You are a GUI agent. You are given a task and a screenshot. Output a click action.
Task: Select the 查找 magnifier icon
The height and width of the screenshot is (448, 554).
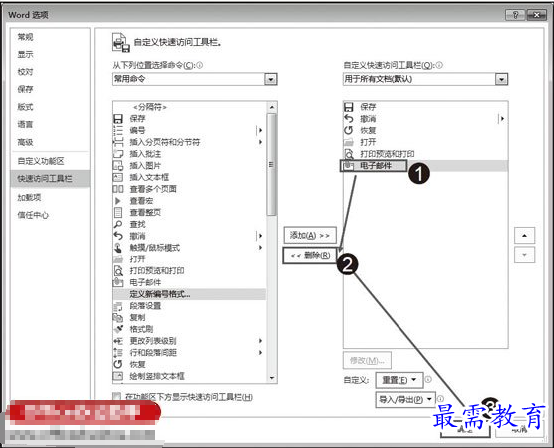118,224
